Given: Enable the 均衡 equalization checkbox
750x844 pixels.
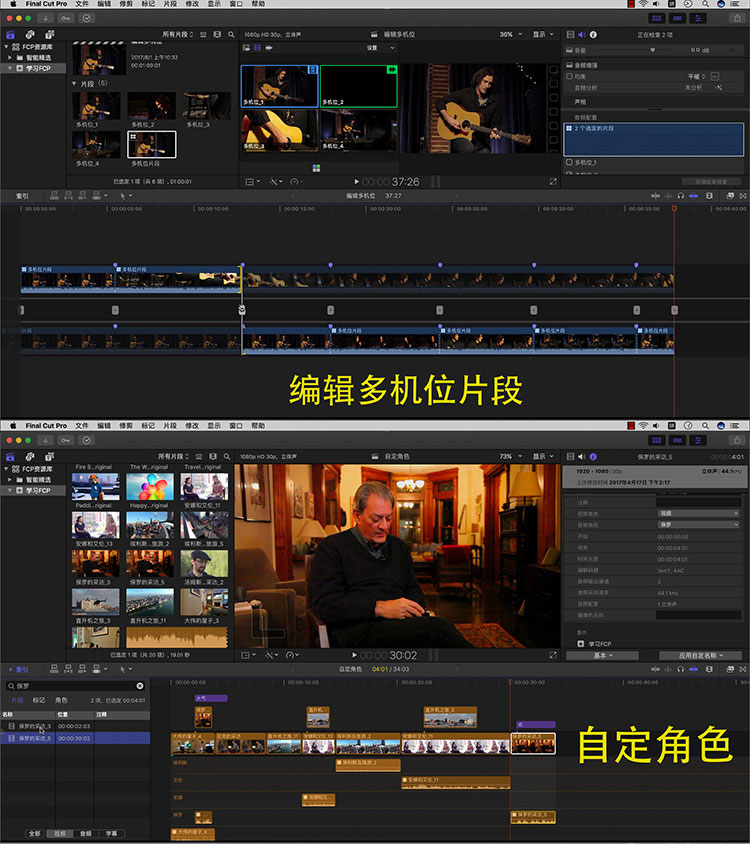Looking at the screenshot, I should coord(570,76).
